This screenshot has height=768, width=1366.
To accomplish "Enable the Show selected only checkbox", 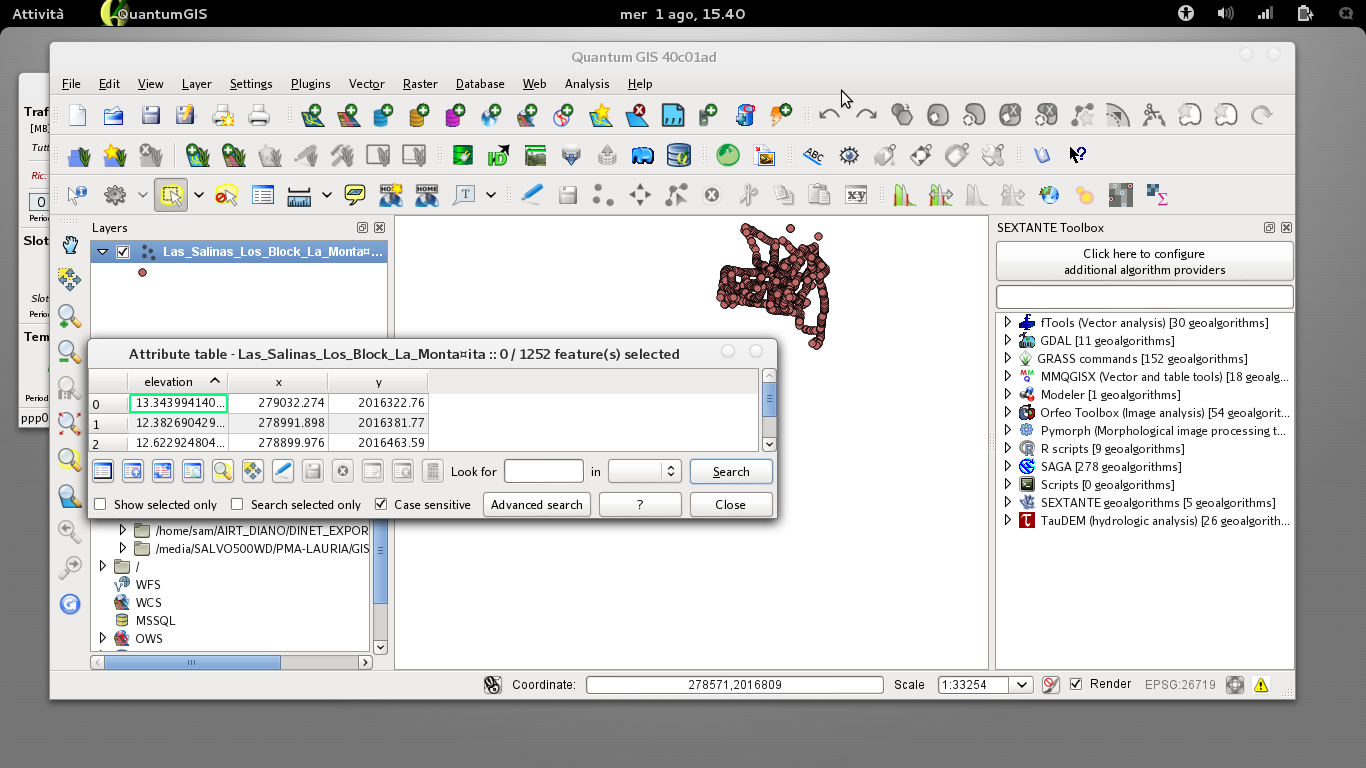I will (x=100, y=505).
